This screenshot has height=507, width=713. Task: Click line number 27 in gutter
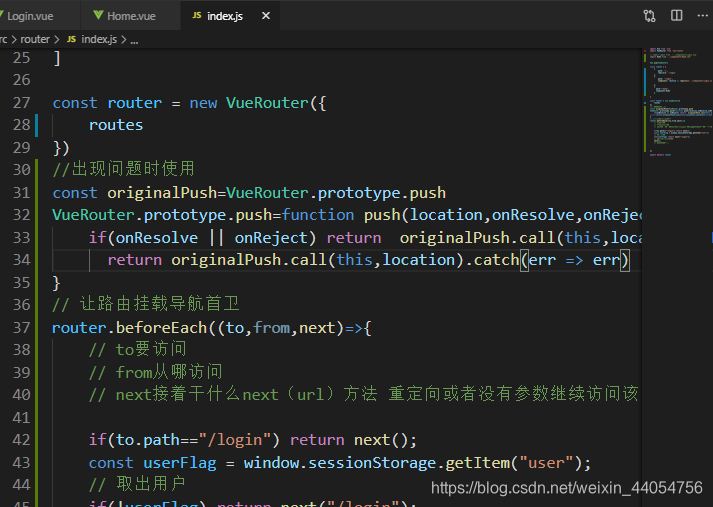[x=21, y=103]
